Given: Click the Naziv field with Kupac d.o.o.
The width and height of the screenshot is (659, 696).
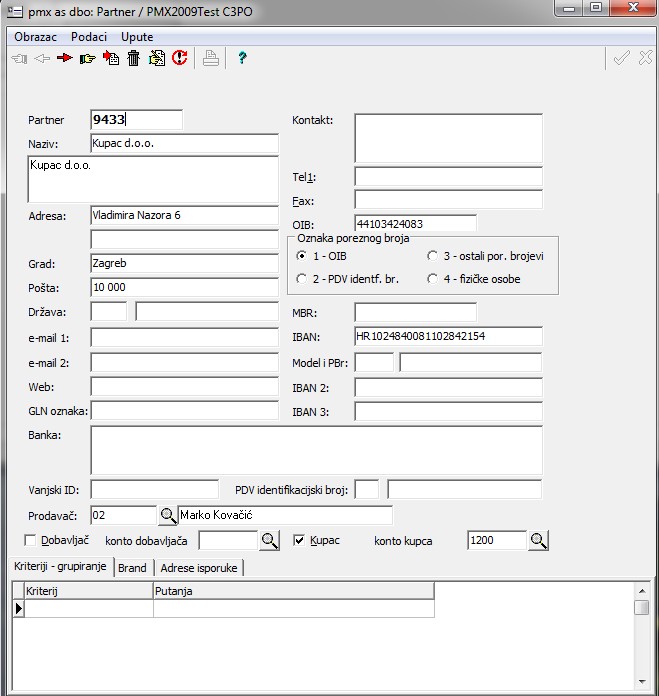Looking at the screenshot, I should coord(185,143).
